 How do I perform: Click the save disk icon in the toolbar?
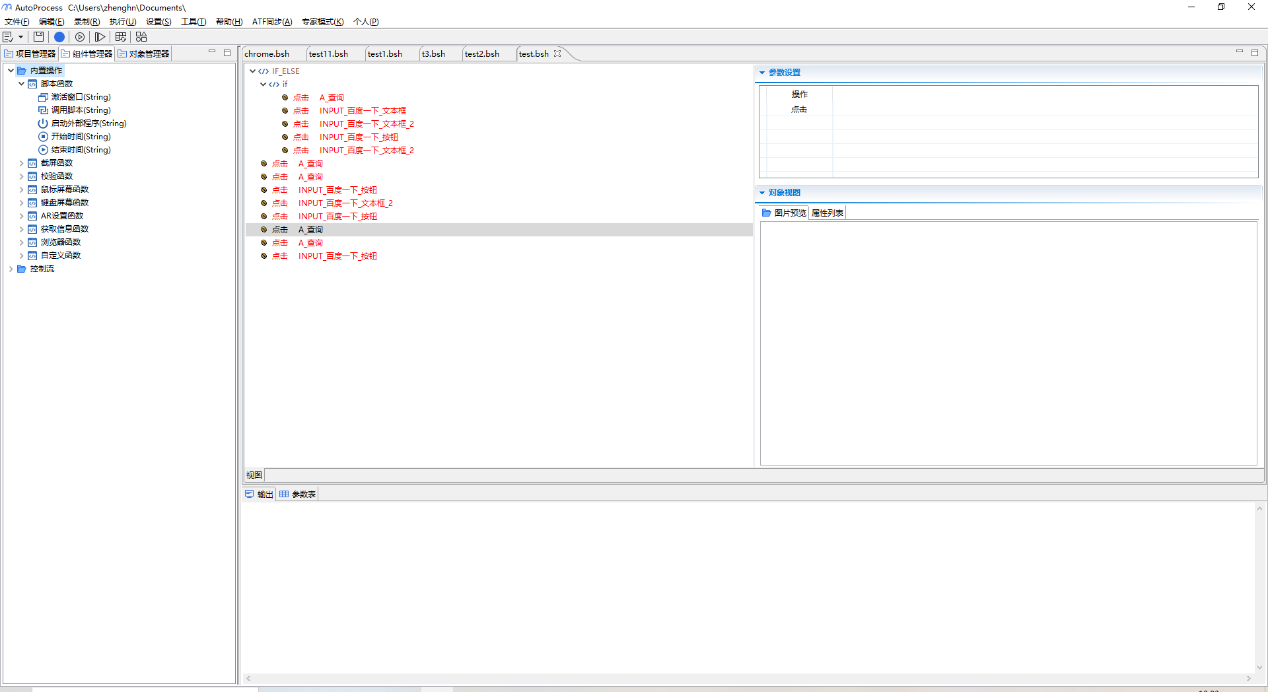39,37
